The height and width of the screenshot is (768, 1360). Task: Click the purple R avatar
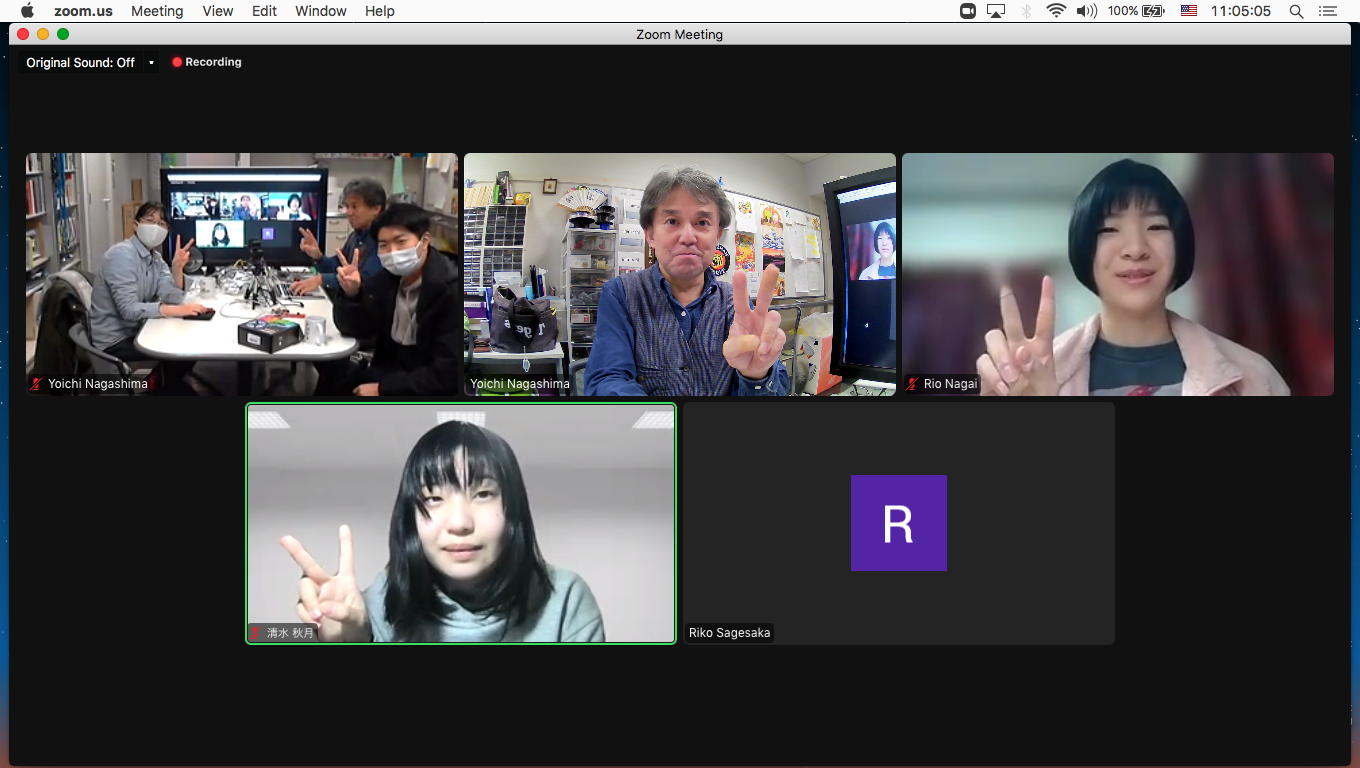coord(899,523)
